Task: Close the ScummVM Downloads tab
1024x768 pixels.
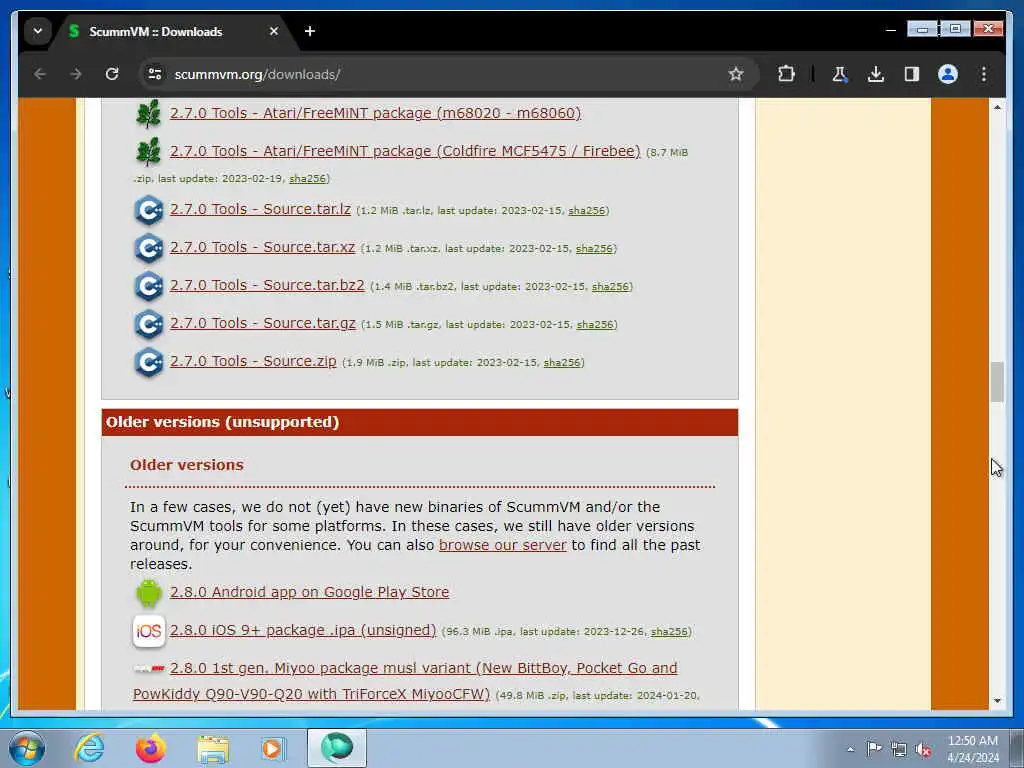Action: pyautogui.click(x=274, y=31)
